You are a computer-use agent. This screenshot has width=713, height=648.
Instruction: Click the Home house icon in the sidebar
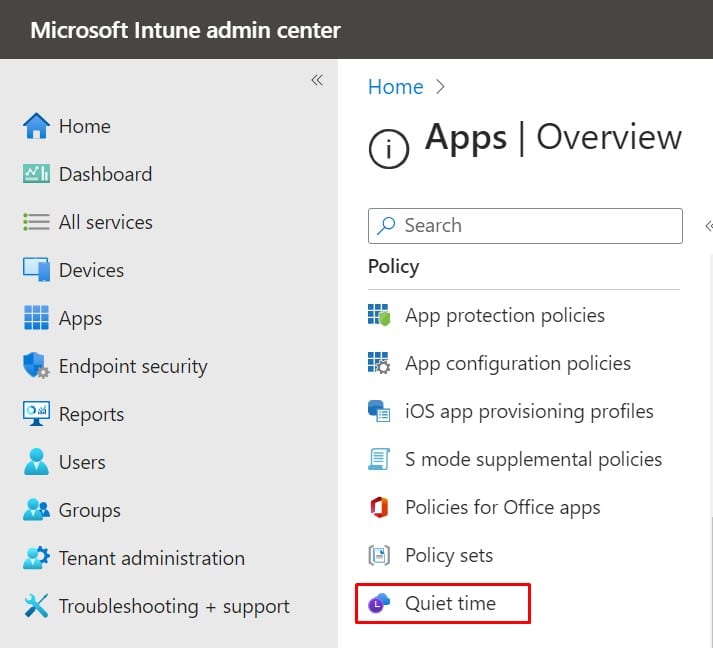[x=36, y=126]
